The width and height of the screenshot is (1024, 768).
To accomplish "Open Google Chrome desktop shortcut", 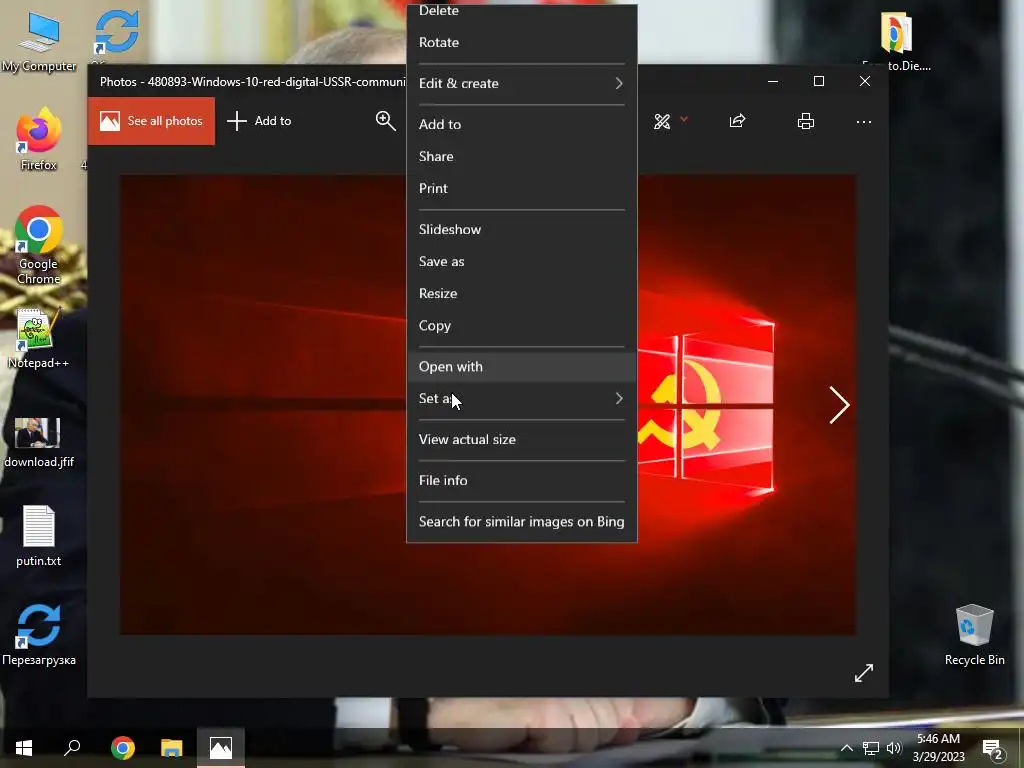I will pos(39,246).
